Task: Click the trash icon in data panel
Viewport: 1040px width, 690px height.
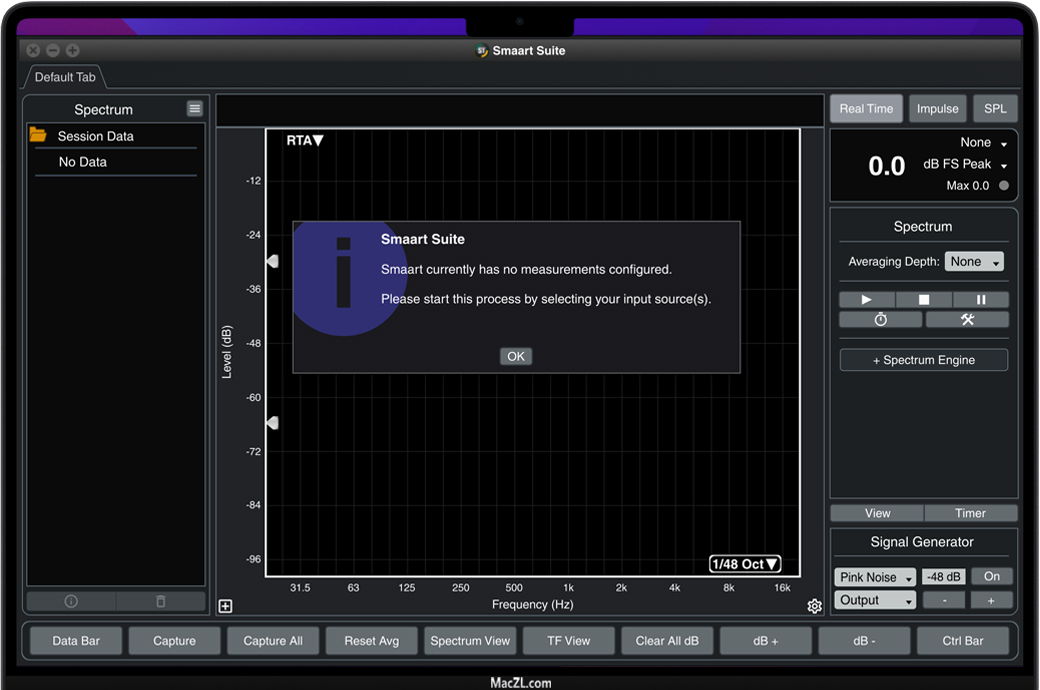Action: pos(160,601)
